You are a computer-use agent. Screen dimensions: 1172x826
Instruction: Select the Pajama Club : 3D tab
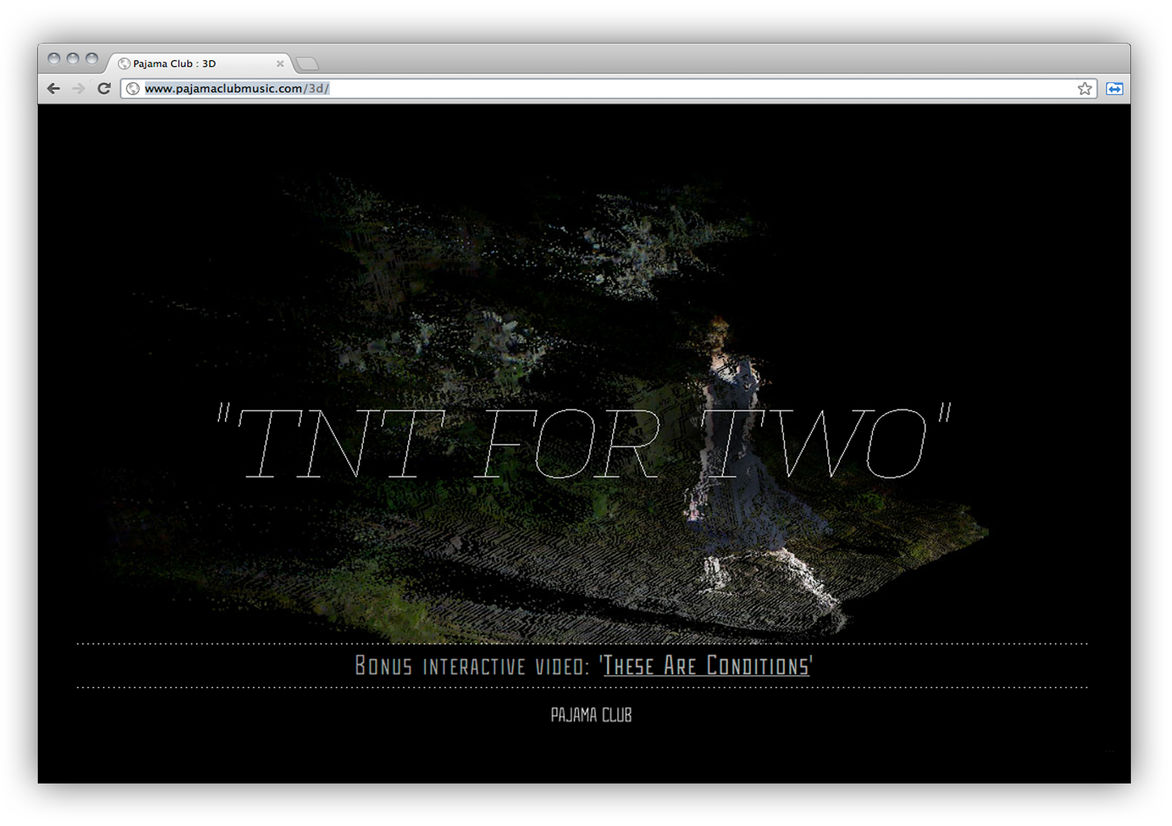[200, 64]
